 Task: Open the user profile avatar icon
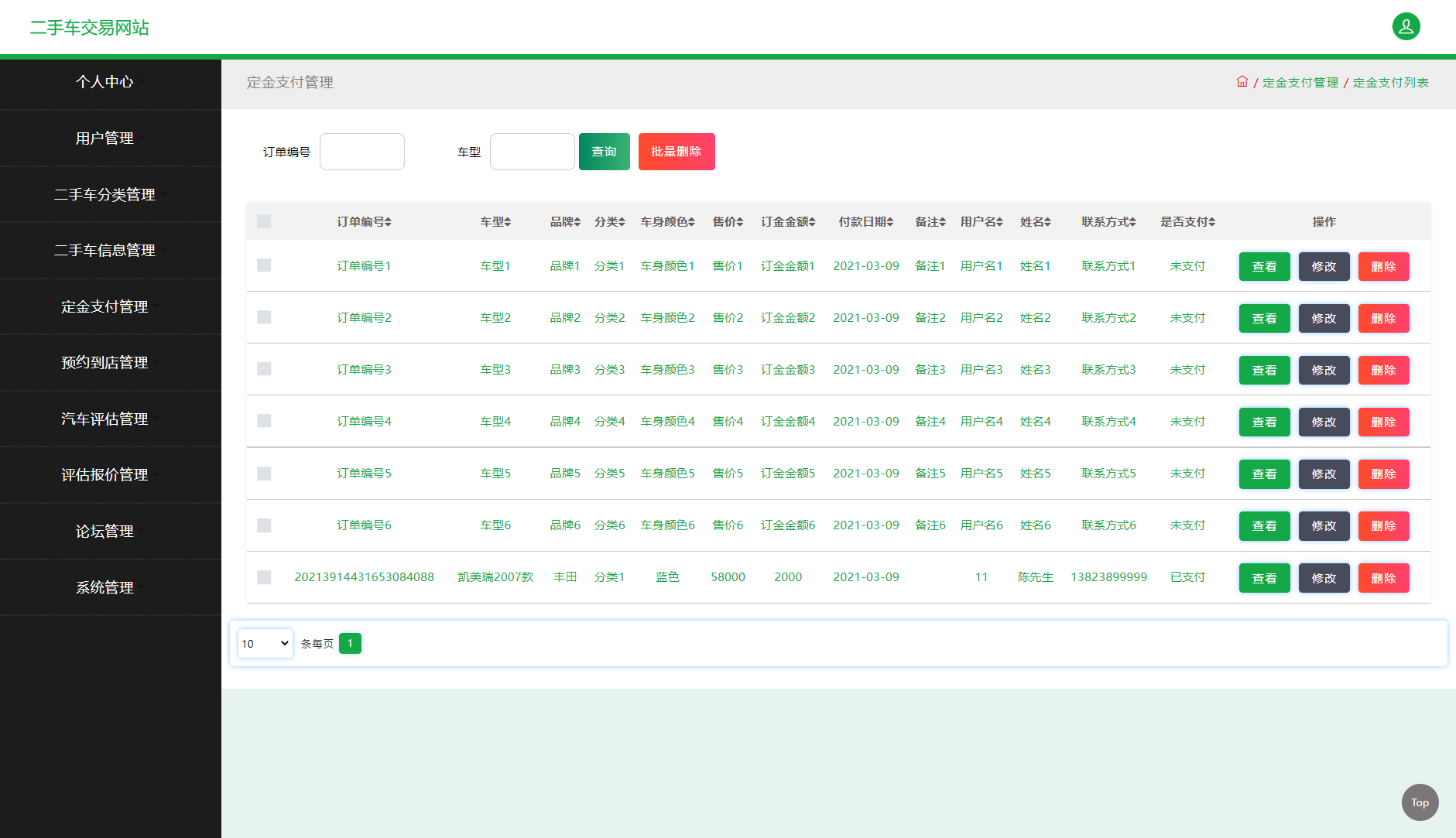[x=1406, y=26]
